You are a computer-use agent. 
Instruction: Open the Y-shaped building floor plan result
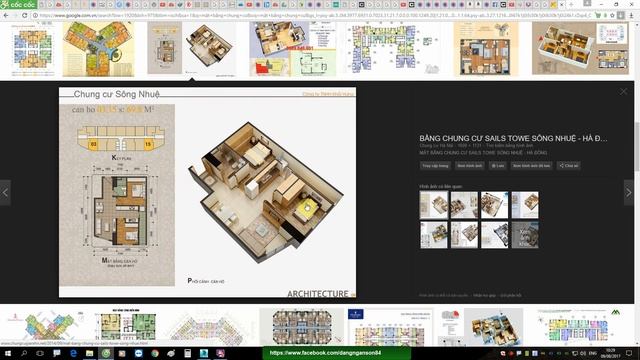point(98,49)
